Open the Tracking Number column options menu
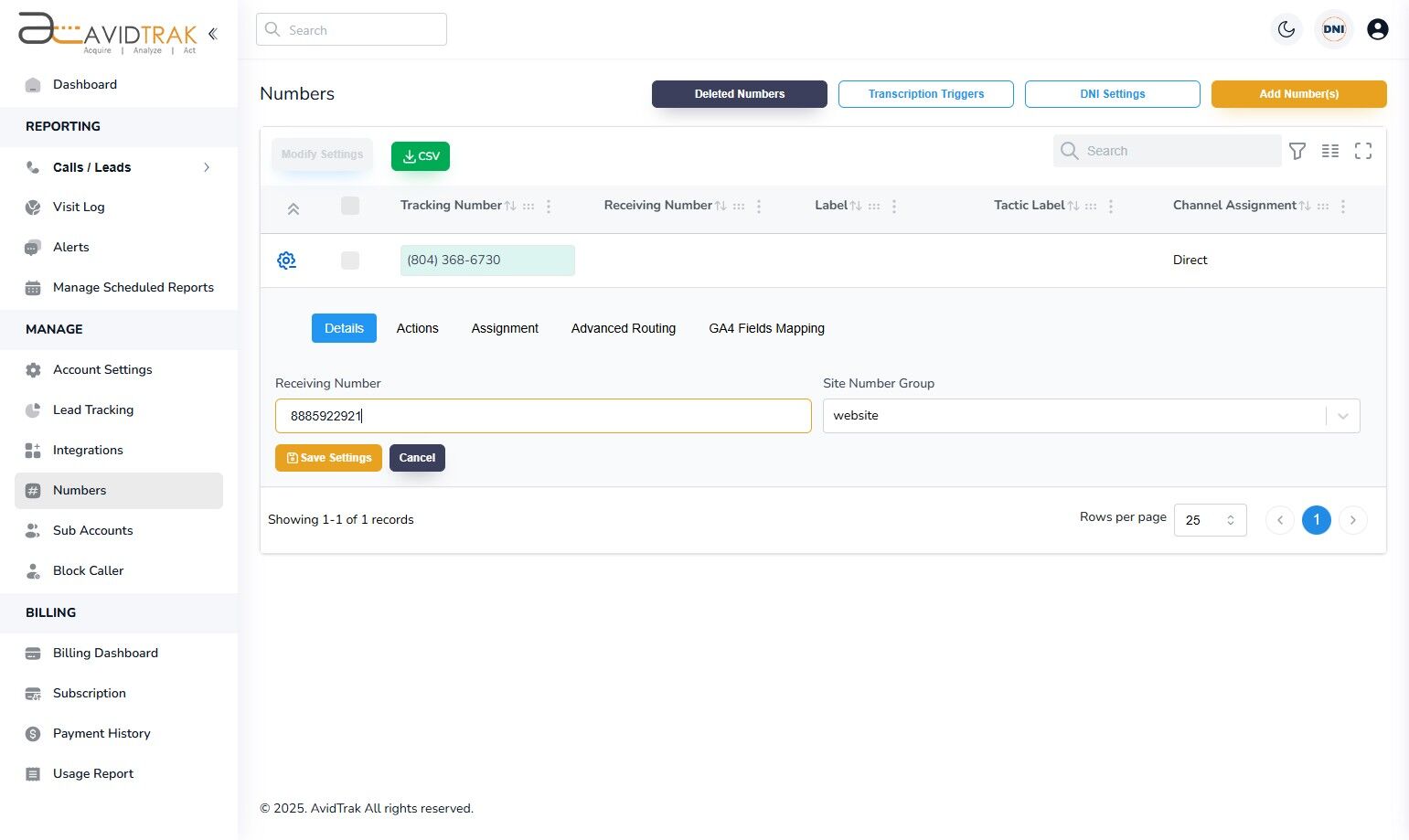 click(548, 206)
